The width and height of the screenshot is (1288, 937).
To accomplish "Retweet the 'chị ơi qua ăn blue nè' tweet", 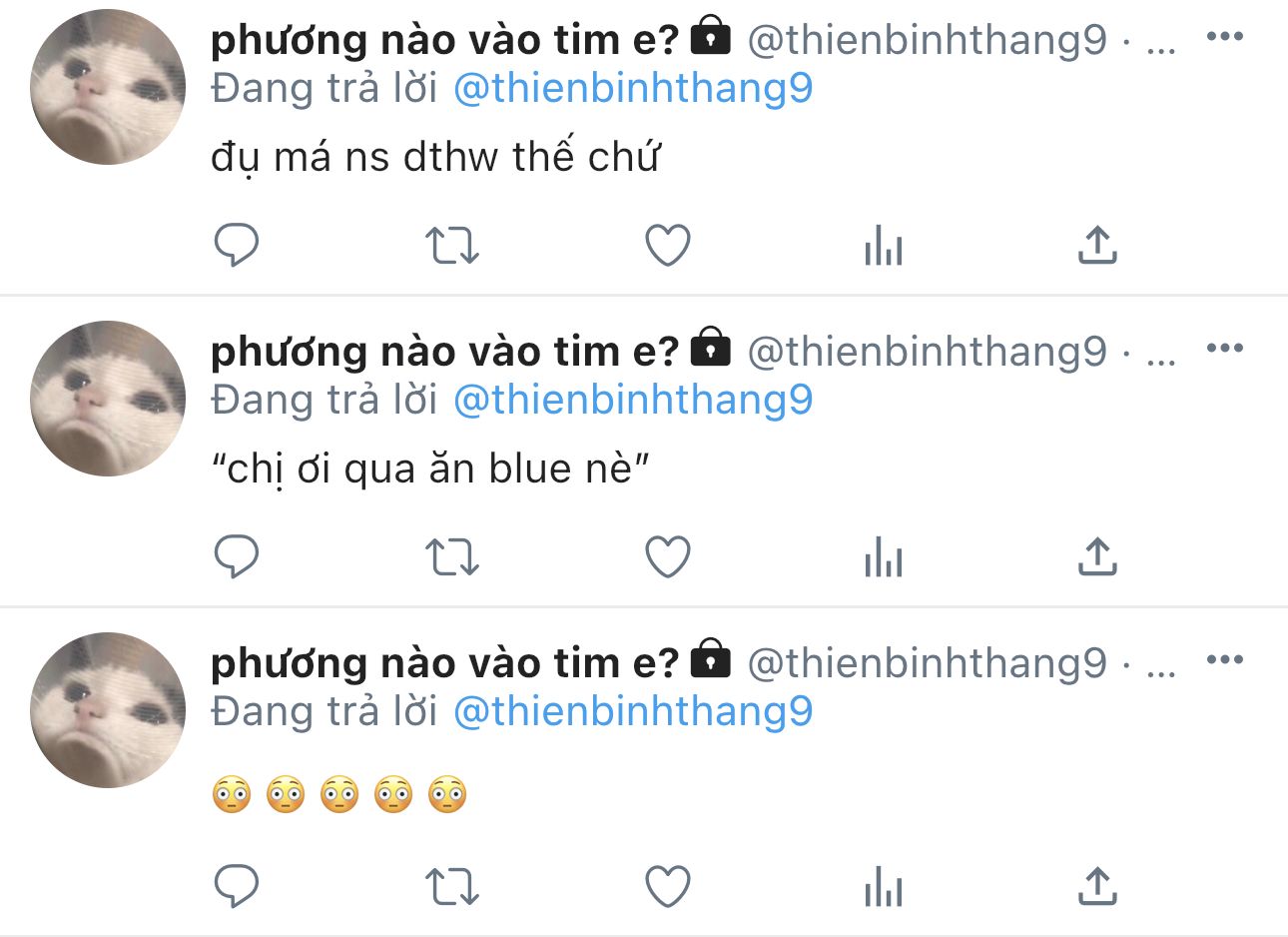I will [x=452, y=556].
